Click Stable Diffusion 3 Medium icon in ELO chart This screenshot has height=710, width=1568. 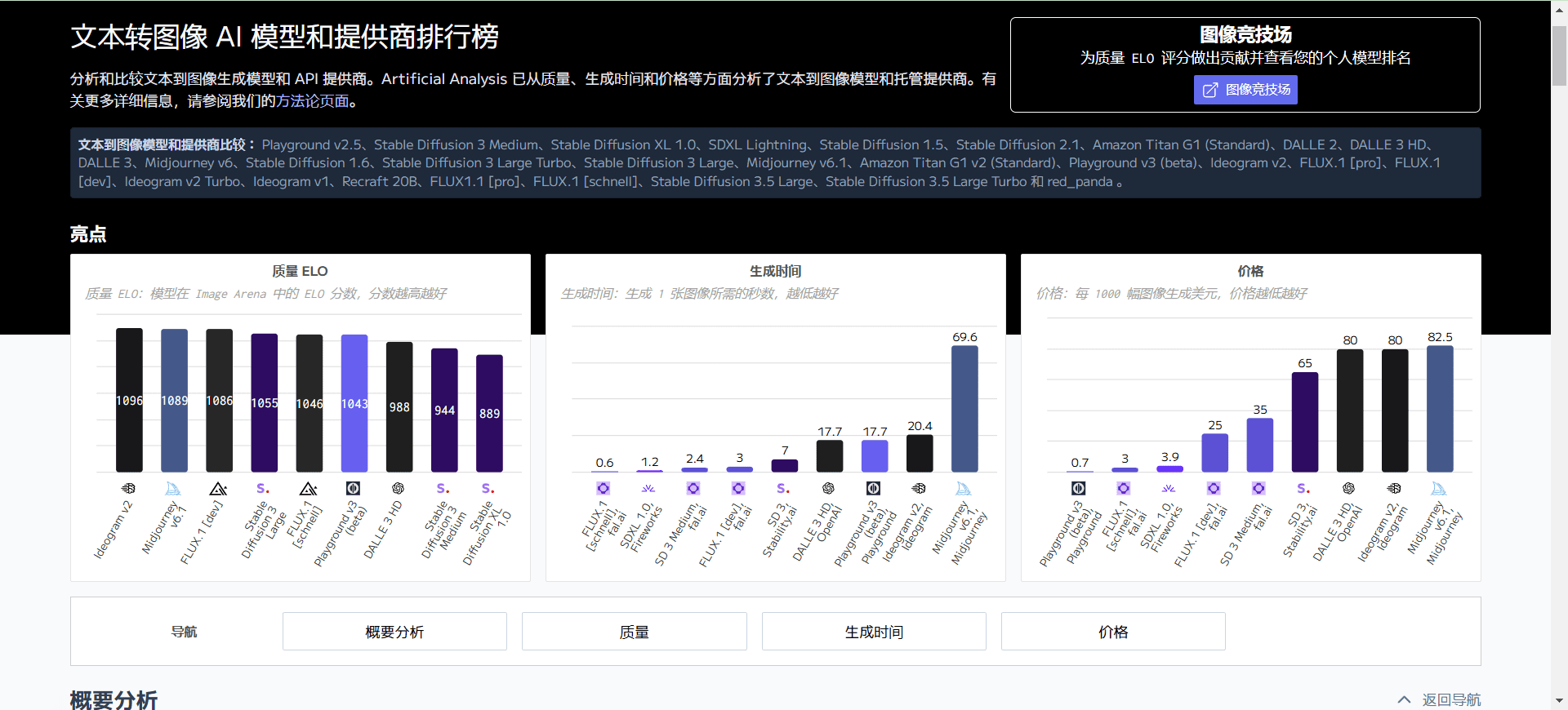[443, 488]
